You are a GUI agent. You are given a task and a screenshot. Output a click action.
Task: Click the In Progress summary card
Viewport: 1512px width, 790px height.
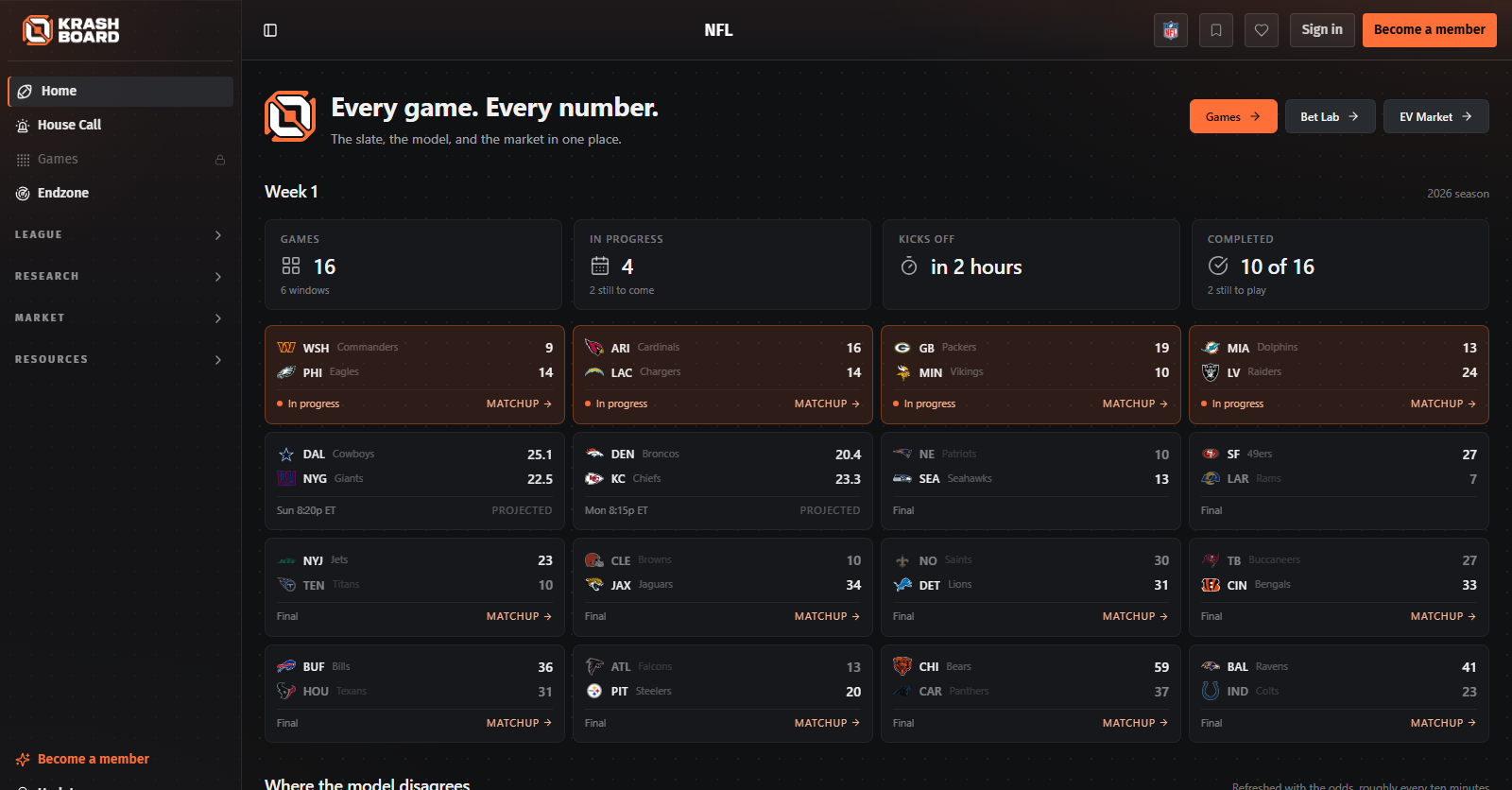pos(722,265)
